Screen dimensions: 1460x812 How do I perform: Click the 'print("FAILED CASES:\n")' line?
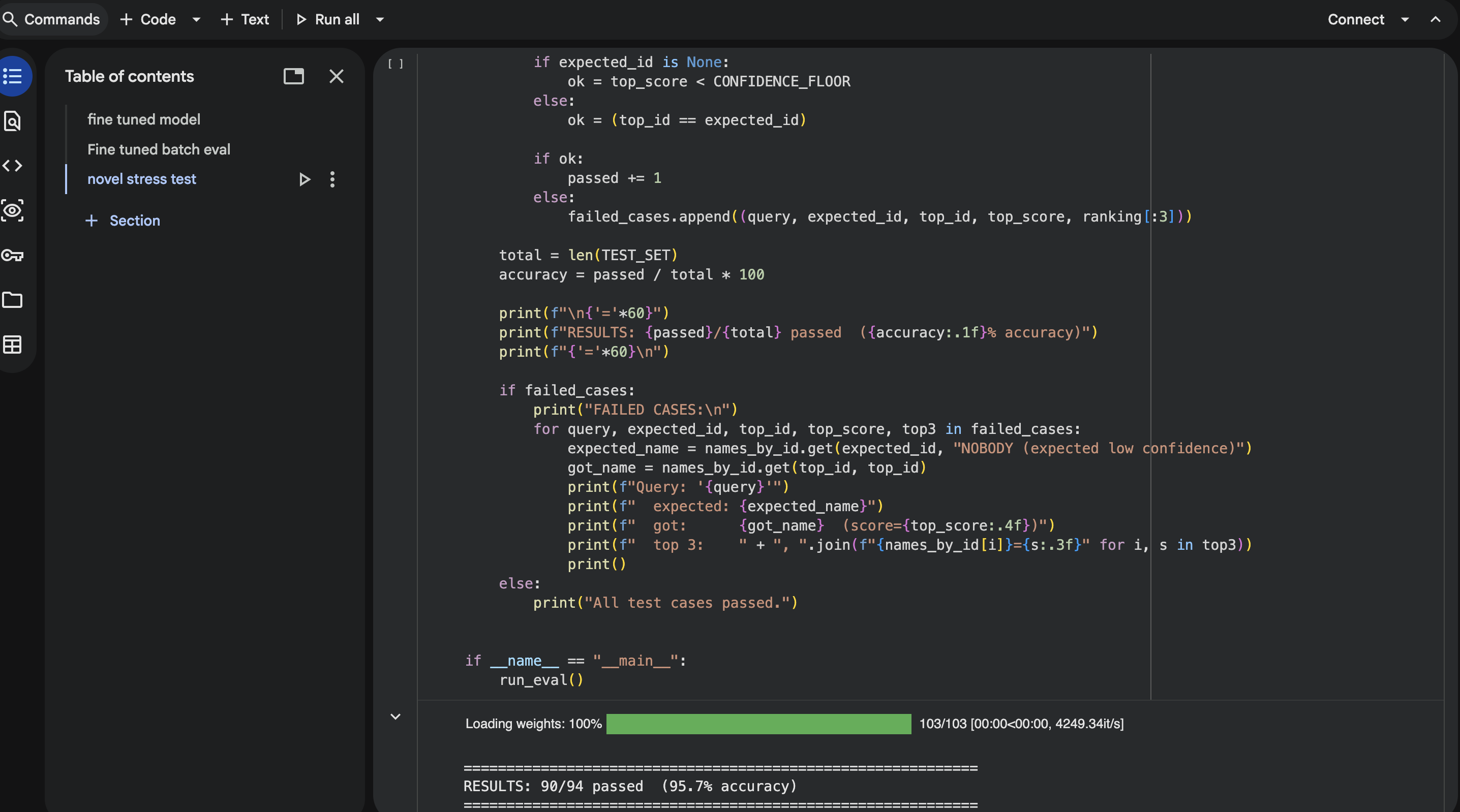coord(635,410)
